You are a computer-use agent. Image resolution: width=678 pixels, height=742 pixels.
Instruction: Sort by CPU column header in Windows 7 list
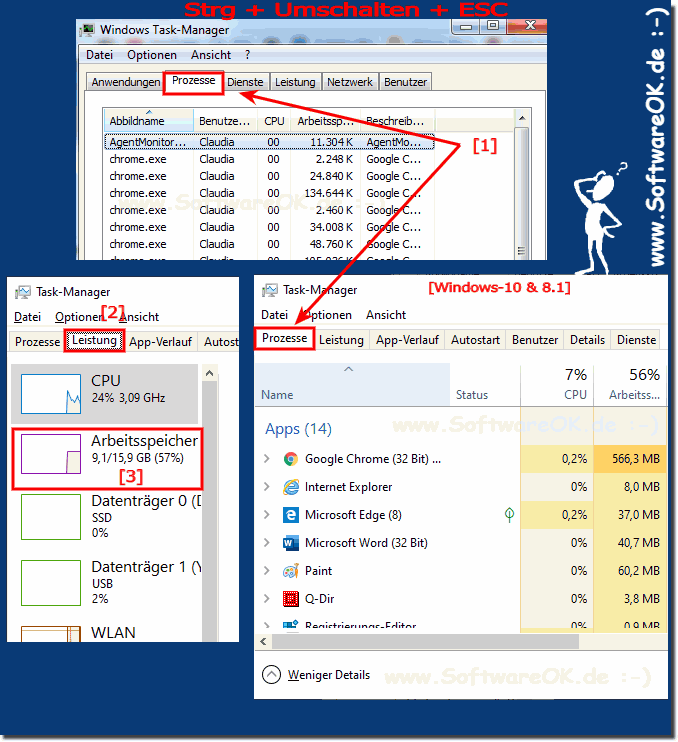[x=274, y=121]
